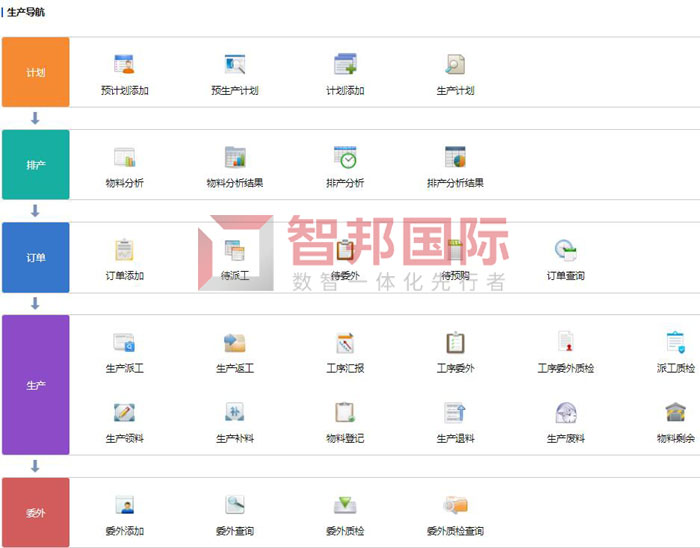
Task: Open the red 委外 stage block
Action: click(x=35, y=512)
